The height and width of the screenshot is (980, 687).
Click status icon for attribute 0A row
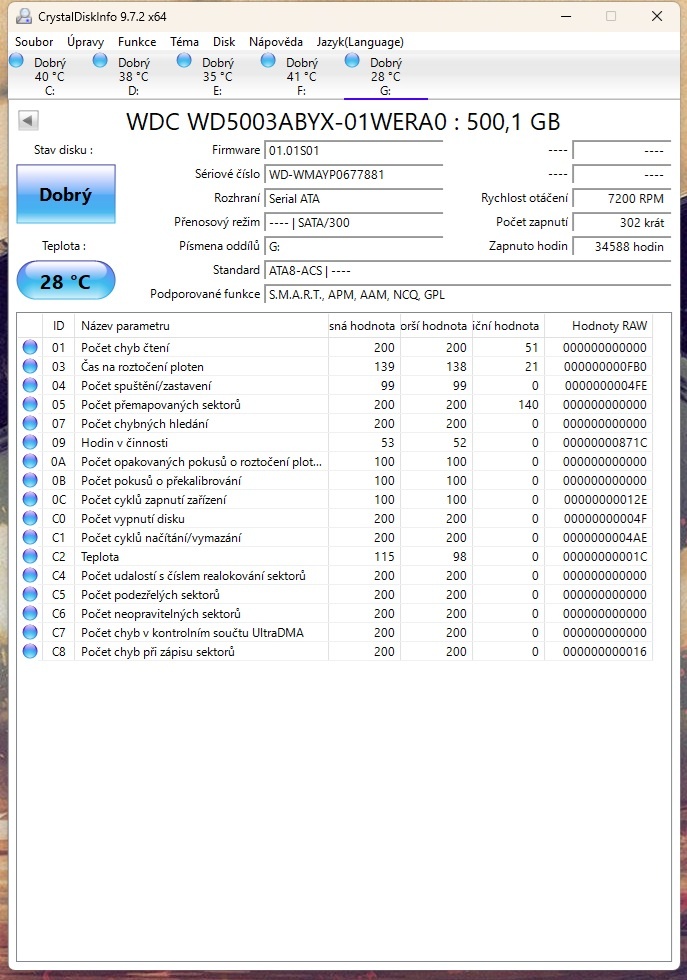(x=30, y=461)
